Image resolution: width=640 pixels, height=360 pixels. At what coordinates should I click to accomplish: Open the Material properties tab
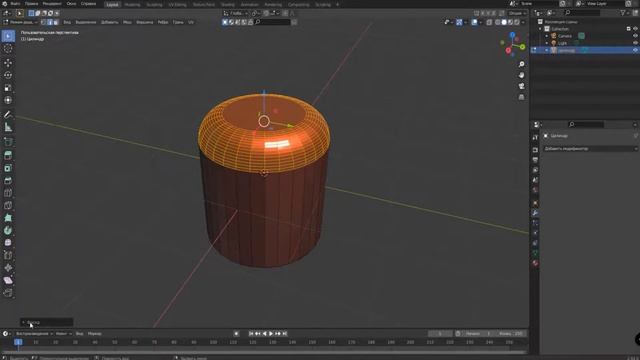tap(535, 263)
